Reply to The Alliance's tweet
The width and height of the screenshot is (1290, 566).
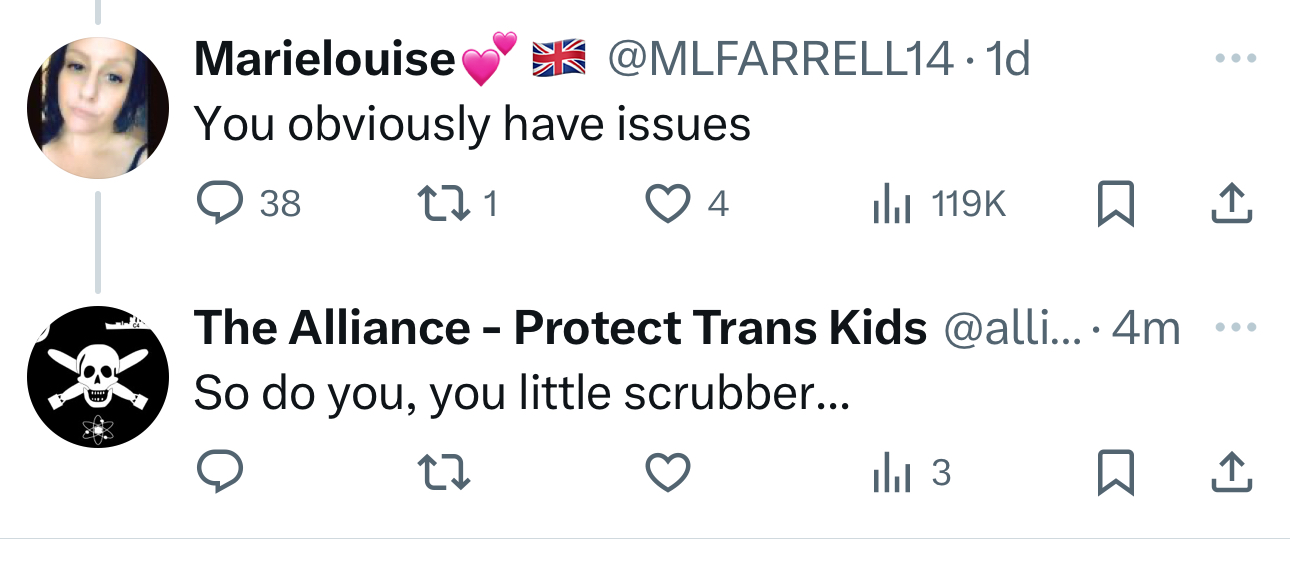point(215,473)
